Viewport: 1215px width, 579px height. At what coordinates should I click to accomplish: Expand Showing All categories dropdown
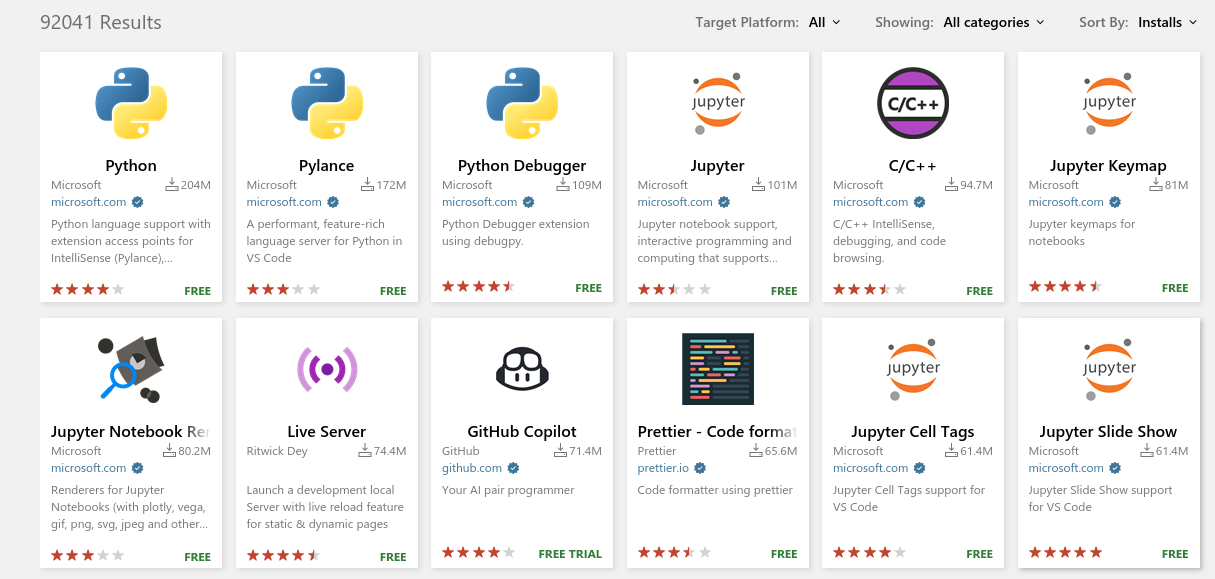(x=994, y=22)
